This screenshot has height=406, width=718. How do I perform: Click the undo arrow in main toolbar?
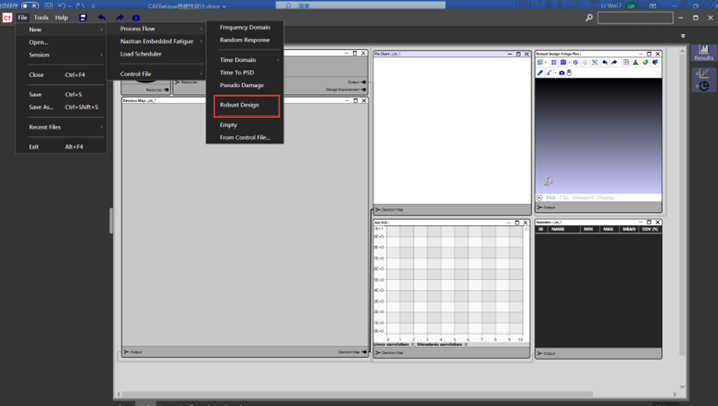tap(102, 17)
